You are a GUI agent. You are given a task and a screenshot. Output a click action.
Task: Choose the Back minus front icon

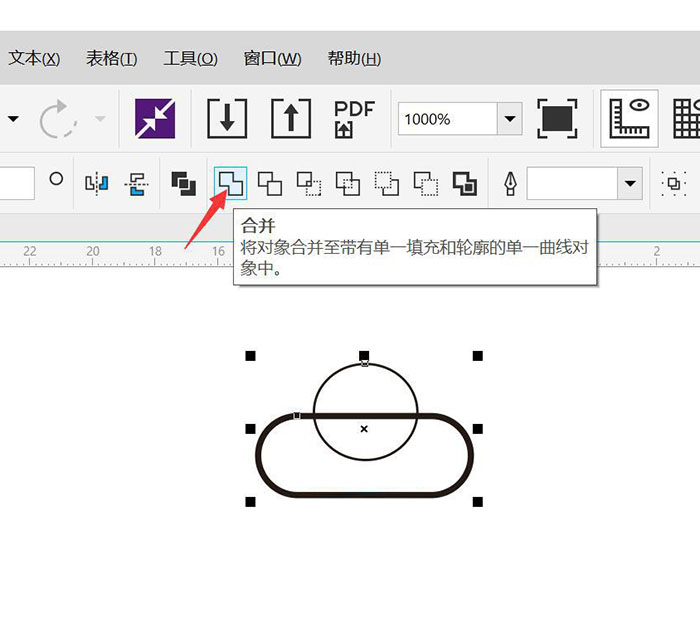(426, 183)
